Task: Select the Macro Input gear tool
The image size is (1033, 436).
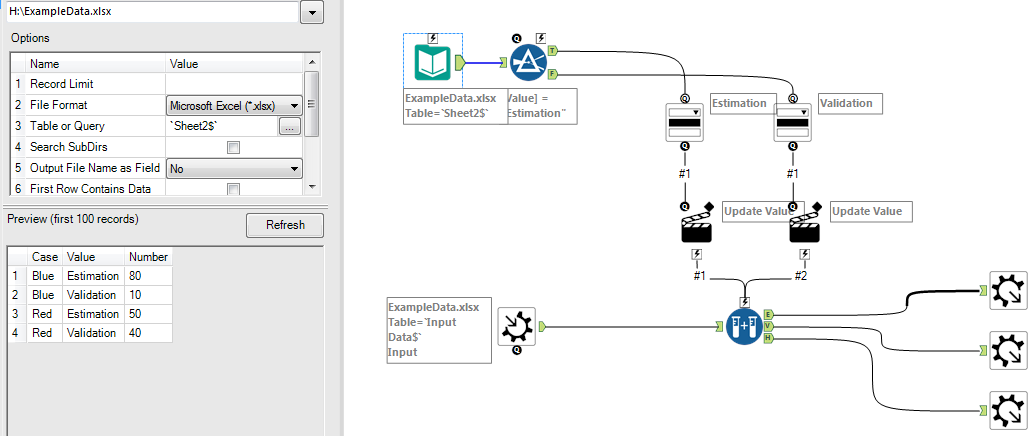Action: point(517,327)
